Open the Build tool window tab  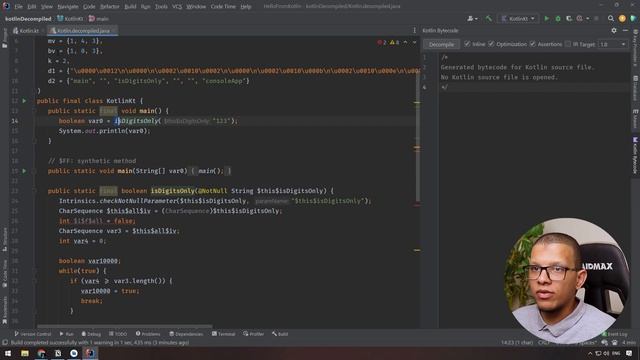280,334
